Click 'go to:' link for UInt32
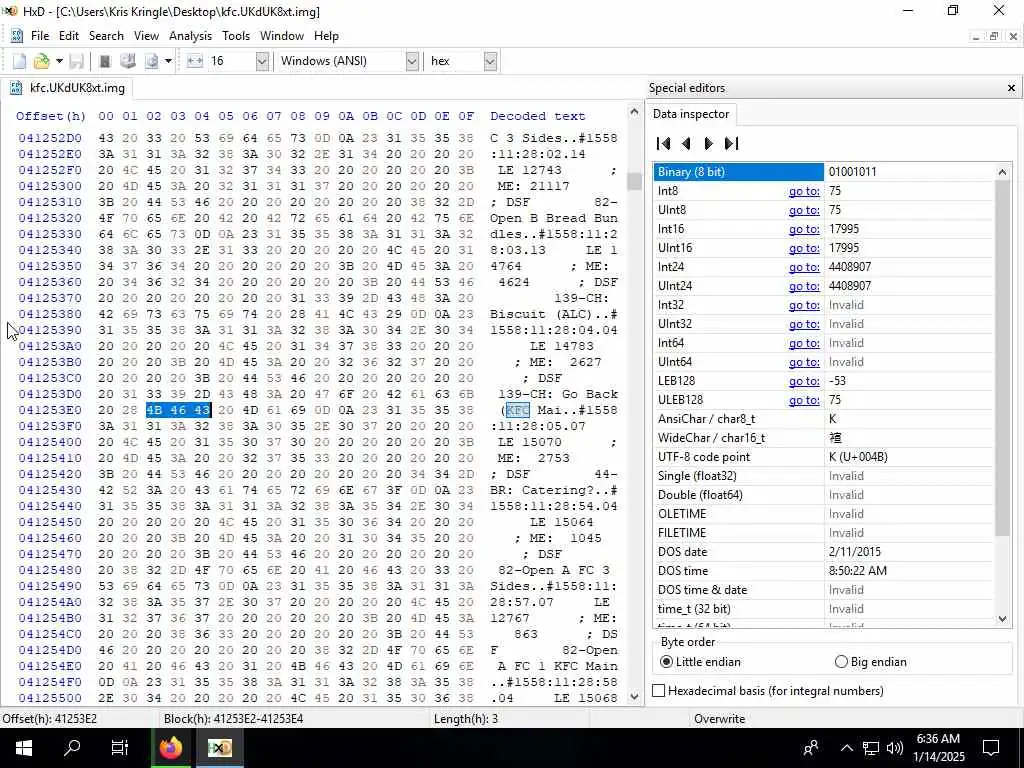The height and width of the screenshot is (768, 1024). (804, 324)
